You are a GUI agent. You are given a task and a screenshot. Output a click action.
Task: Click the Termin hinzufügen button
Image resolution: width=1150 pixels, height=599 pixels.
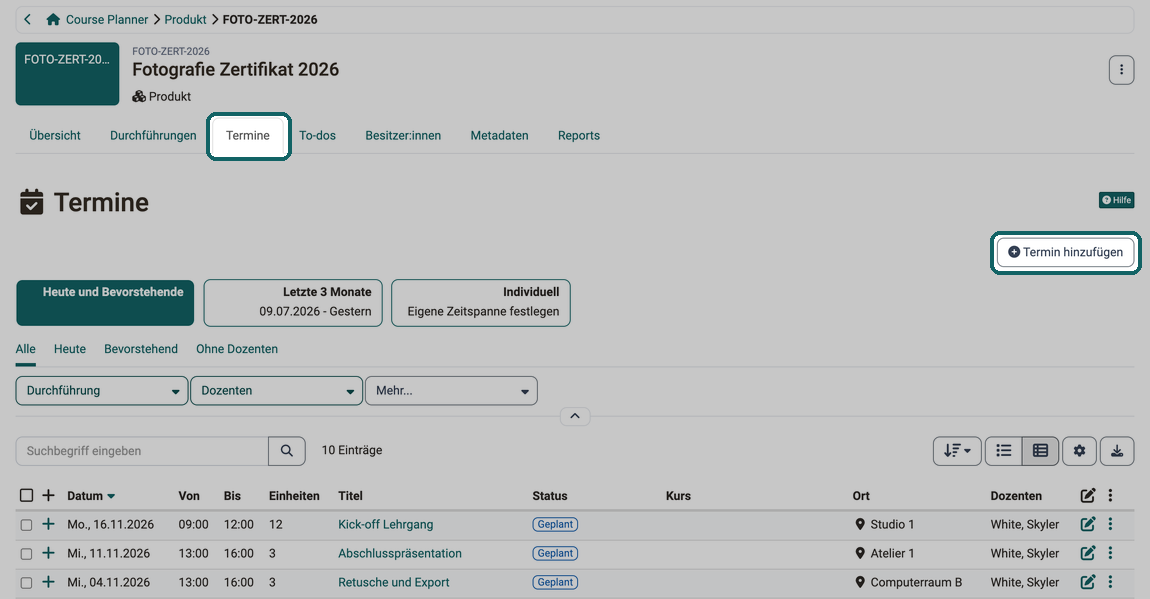(1065, 252)
